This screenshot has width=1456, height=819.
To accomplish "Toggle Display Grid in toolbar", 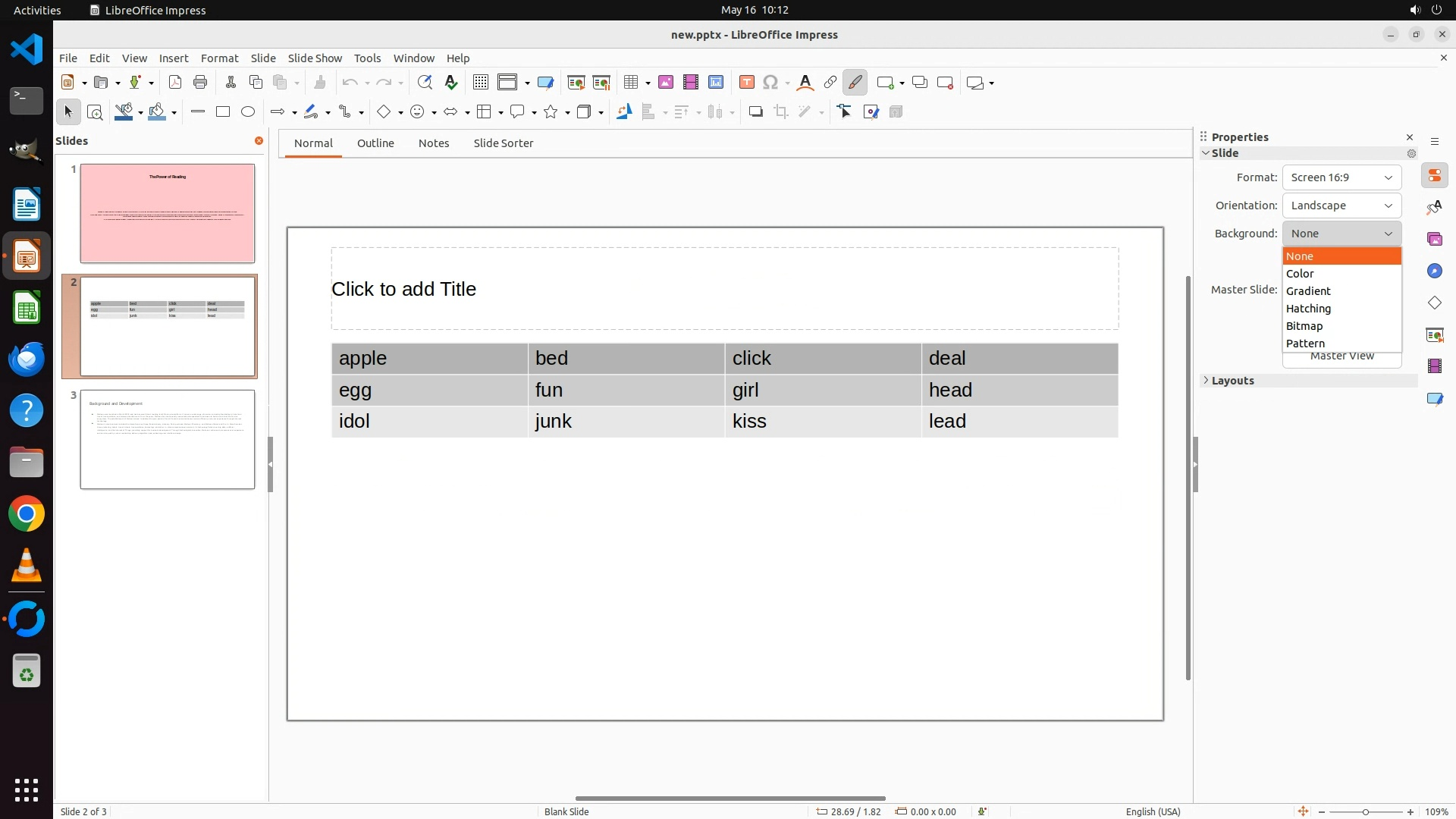I will pyautogui.click(x=481, y=83).
